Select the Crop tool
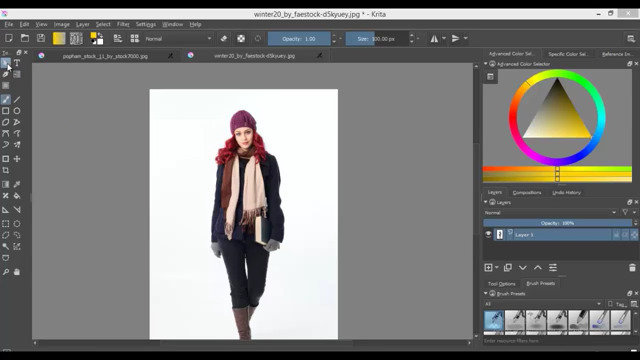Image resolution: width=640 pixels, height=360 pixels. (x=6, y=170)
